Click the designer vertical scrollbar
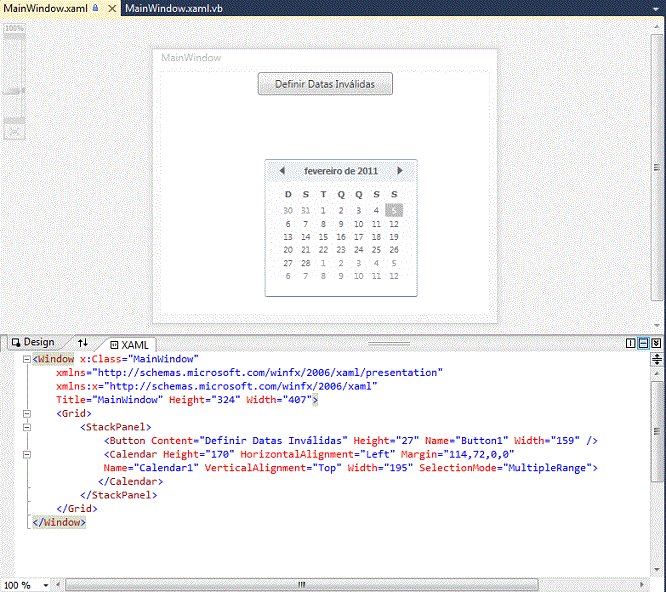Screen dimensions: 666x592 (657, 168)
